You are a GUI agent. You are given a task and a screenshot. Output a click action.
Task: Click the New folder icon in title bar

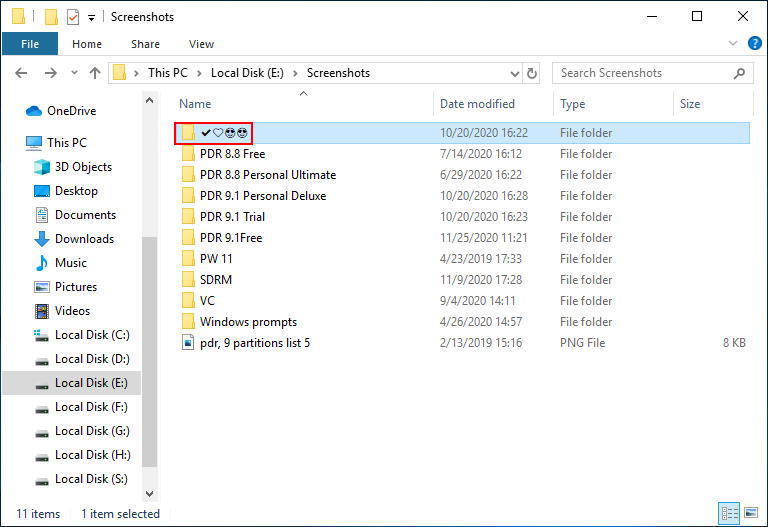pos(51,17)
